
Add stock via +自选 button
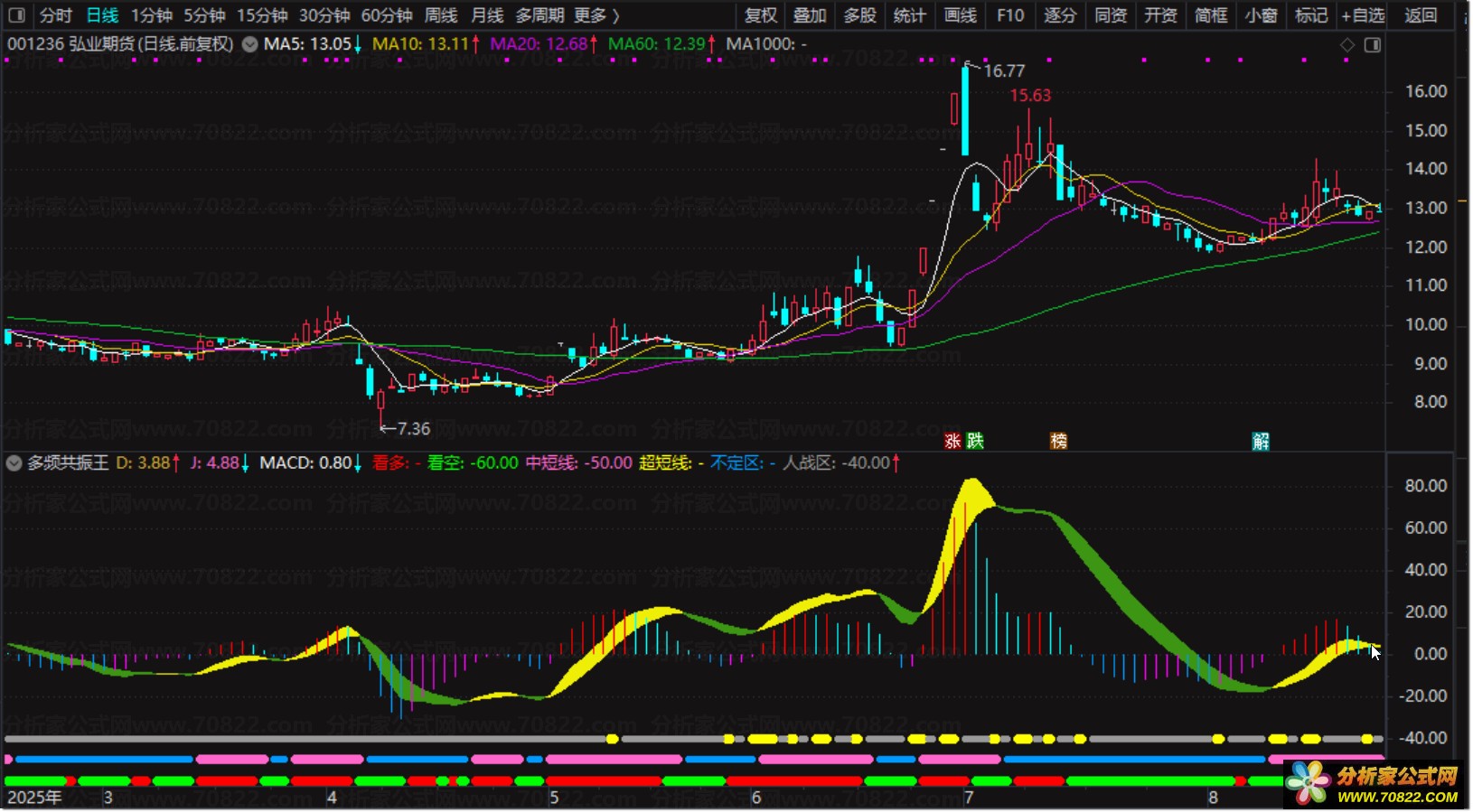click(1363, 15)
